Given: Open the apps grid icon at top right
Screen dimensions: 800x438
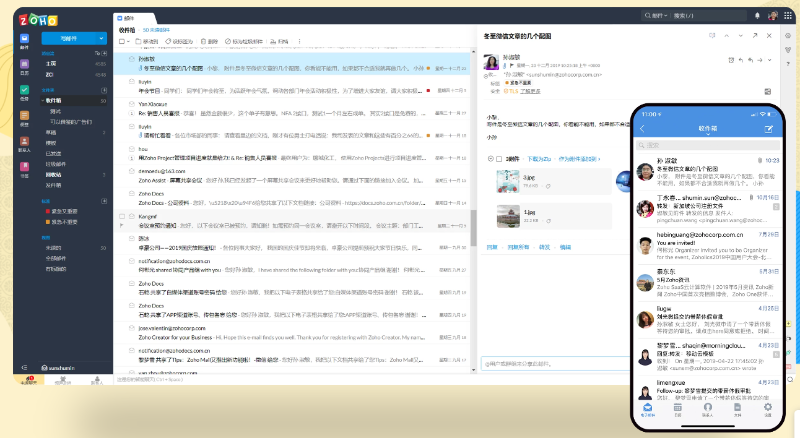Looking at the screenshot, I should pyautogui.click(x=788, y=17).
